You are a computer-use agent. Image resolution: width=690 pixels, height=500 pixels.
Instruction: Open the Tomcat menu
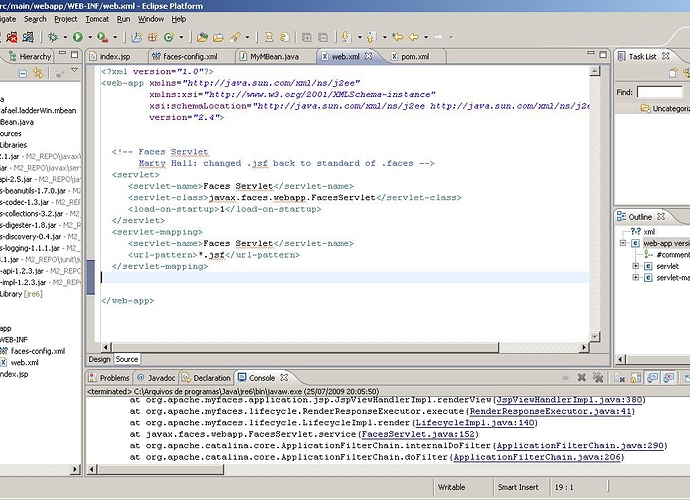pos(97,19)
